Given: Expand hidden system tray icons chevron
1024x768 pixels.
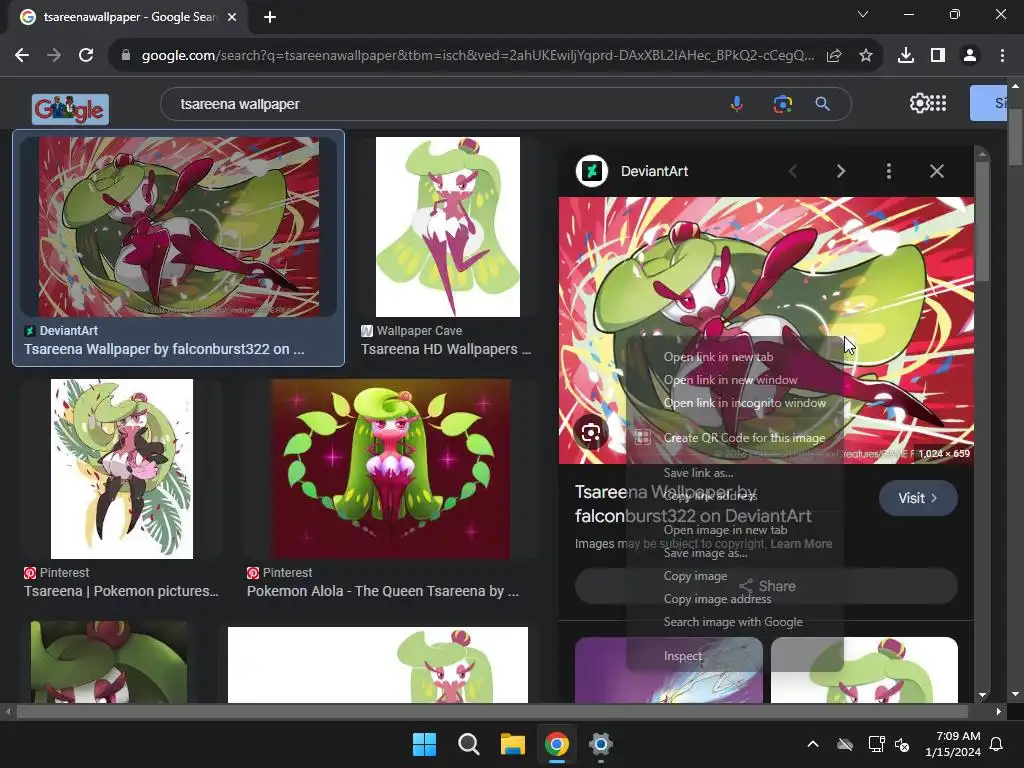Looking at the screenshot, I should click(812, 744).
